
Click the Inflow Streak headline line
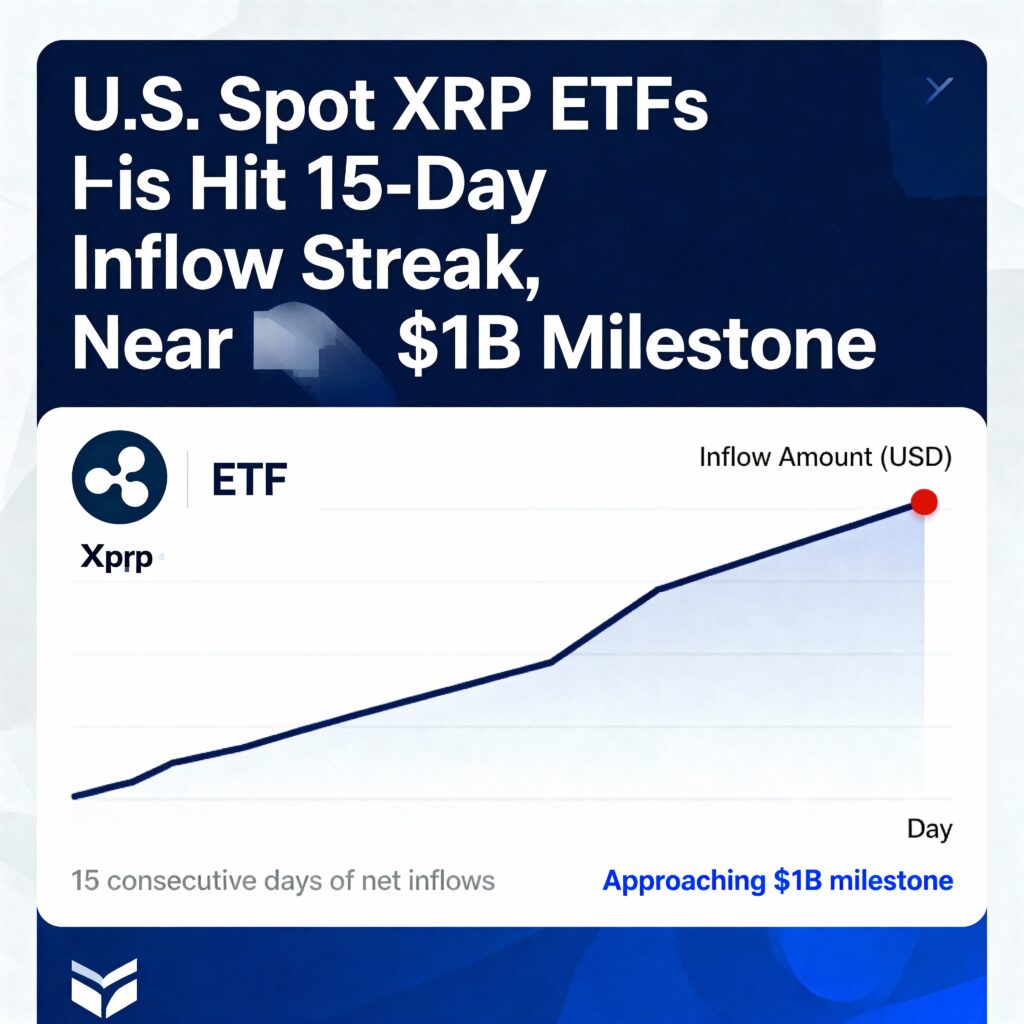[x=306, y=263]
